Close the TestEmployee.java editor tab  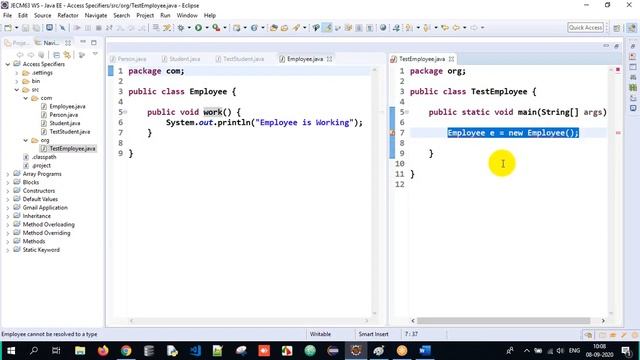[x=451, y=59]
